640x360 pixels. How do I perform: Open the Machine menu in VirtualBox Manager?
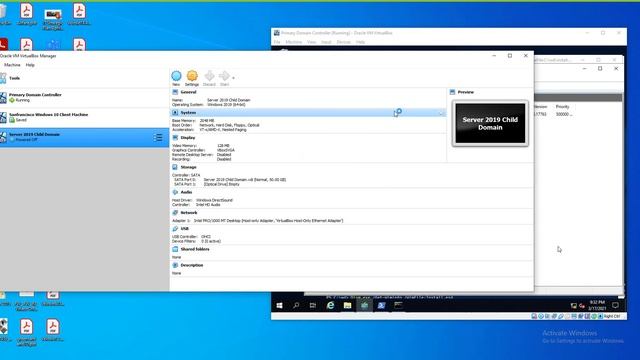click(x=12, y=65)
